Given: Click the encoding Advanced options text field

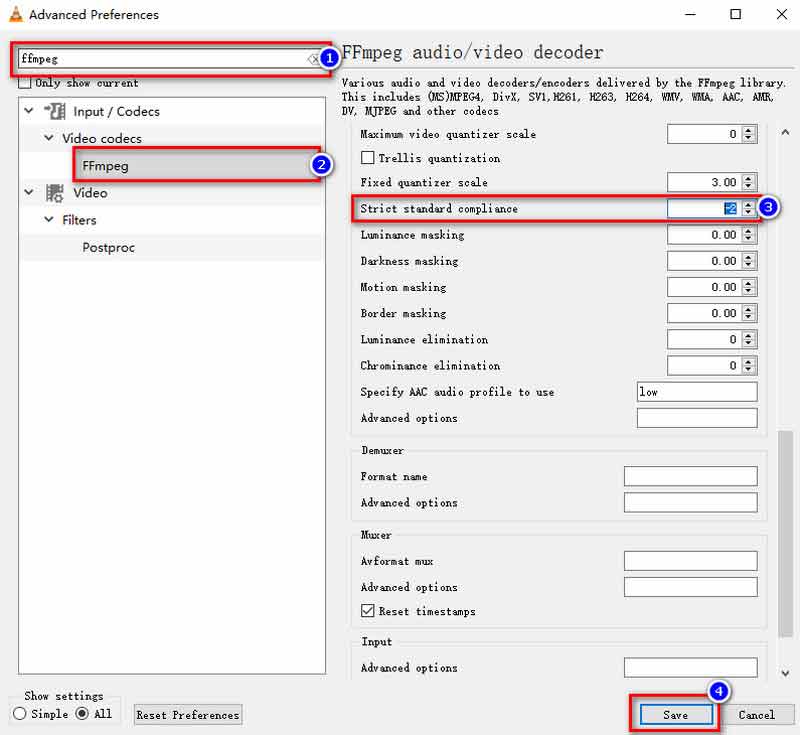Looking at the screenshot, I should [x=697, y=418].
